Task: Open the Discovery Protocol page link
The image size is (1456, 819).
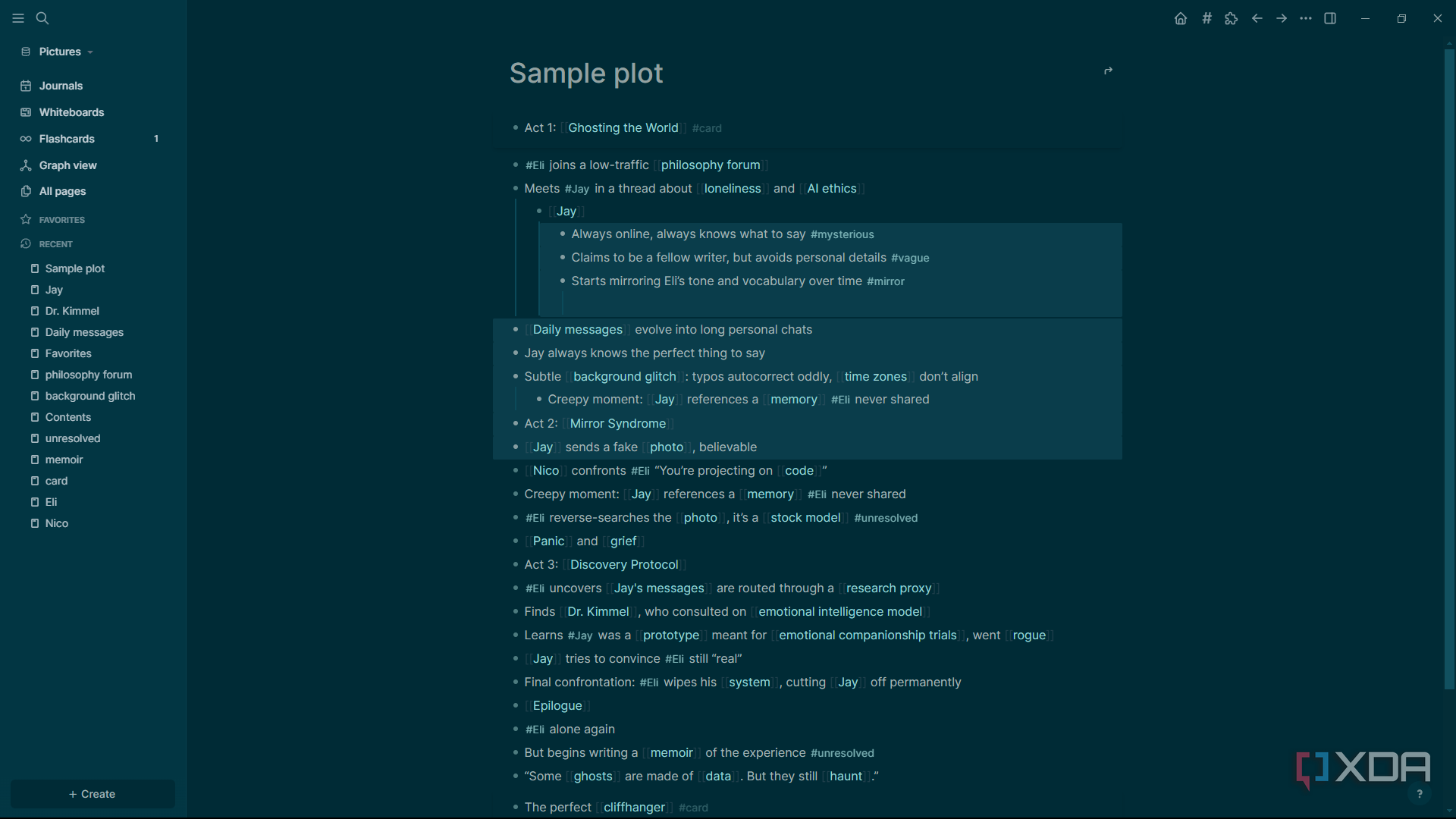Action: click(x=624, y=564)
